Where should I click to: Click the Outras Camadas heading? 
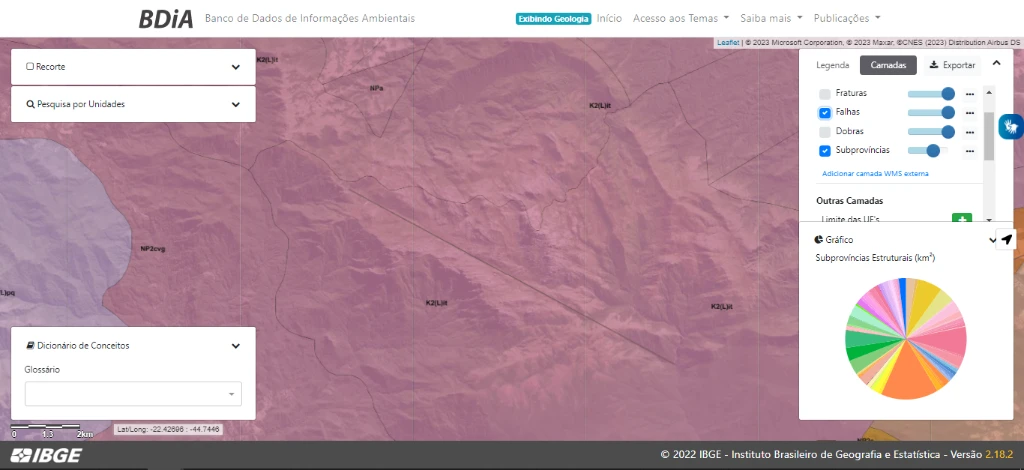coord(850,201)
